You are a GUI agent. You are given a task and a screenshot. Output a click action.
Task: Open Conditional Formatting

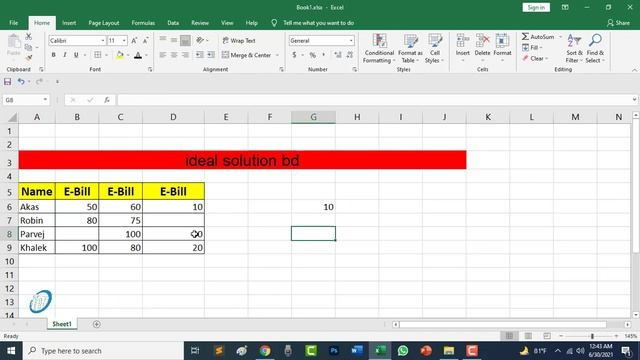point(379,49)
